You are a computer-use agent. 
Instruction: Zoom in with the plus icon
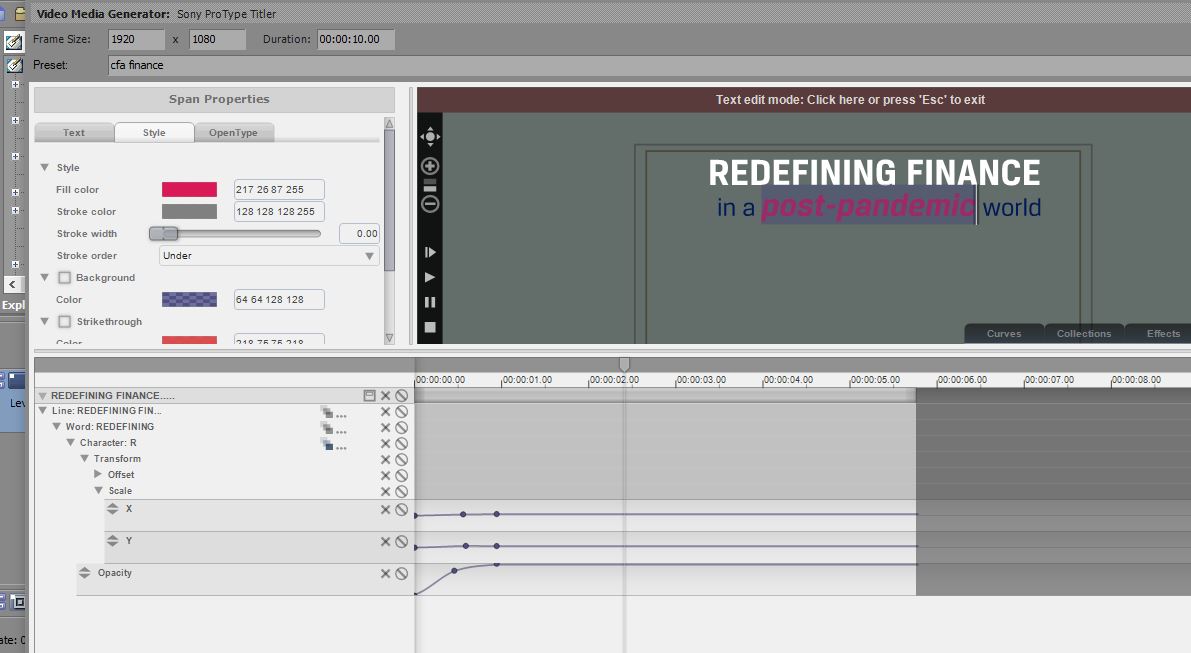pos(430,166)
